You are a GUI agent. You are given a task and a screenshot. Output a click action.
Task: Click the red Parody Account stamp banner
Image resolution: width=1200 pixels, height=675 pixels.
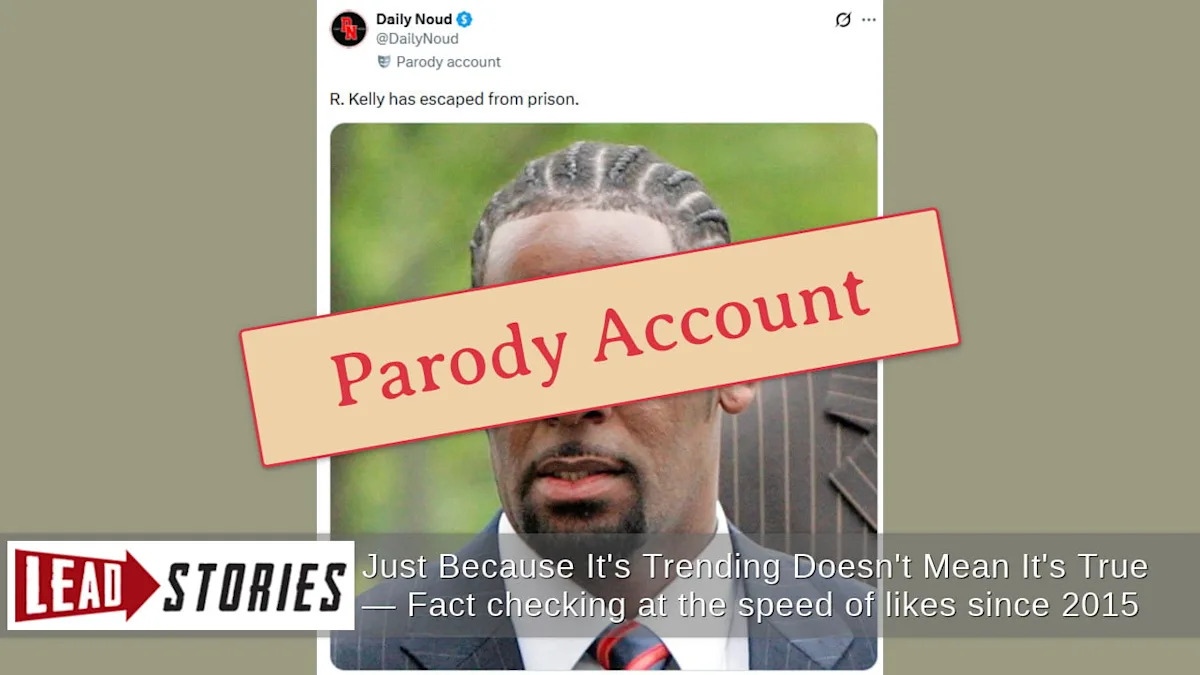600,337
